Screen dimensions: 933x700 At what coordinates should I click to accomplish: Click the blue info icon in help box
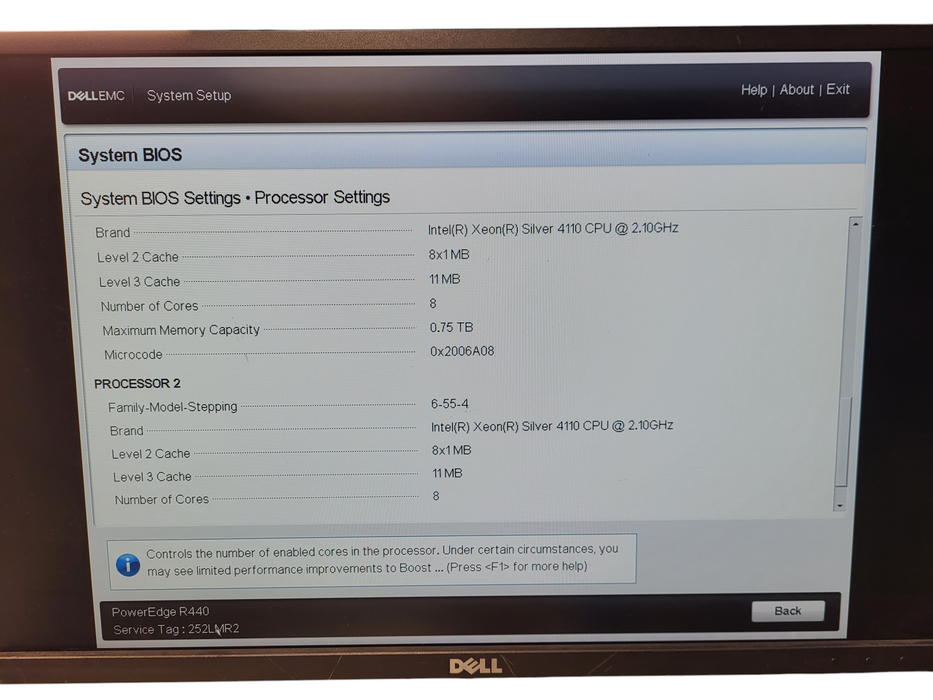point(127,564)
